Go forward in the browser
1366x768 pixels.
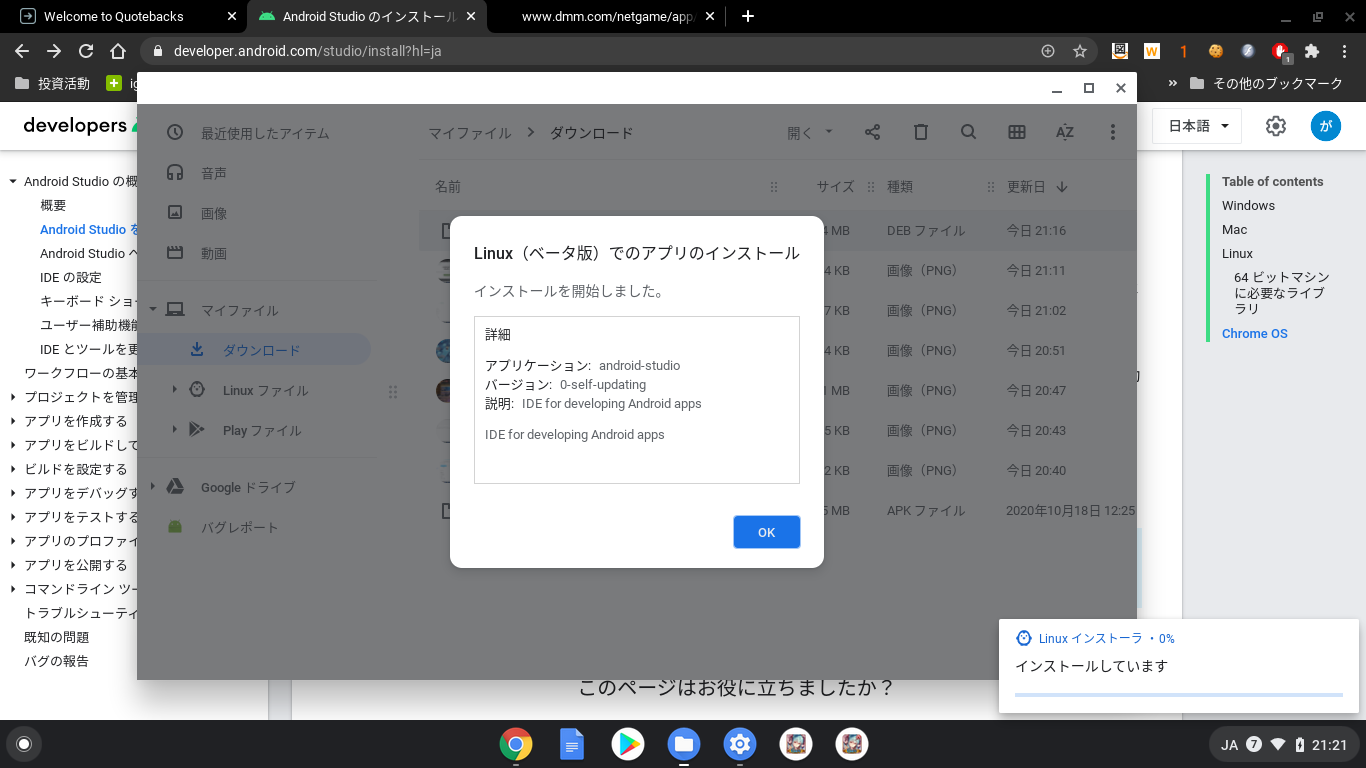[x=54, y=51]
